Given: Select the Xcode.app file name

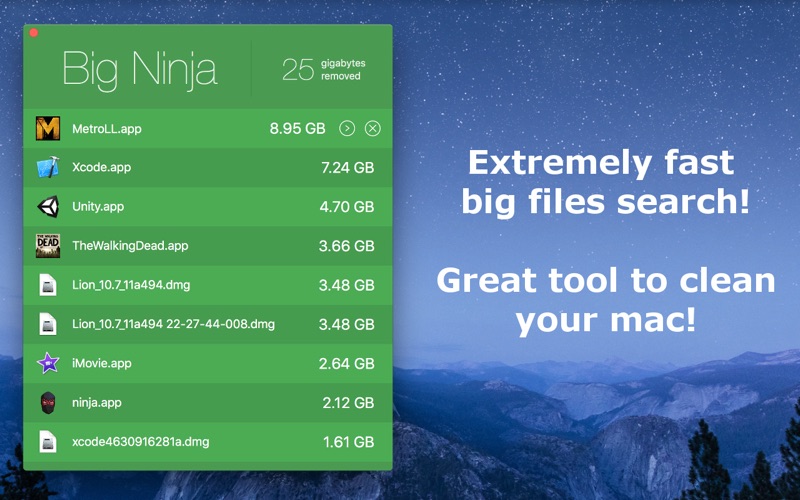Looking at the screenshot, I should 102,167.
